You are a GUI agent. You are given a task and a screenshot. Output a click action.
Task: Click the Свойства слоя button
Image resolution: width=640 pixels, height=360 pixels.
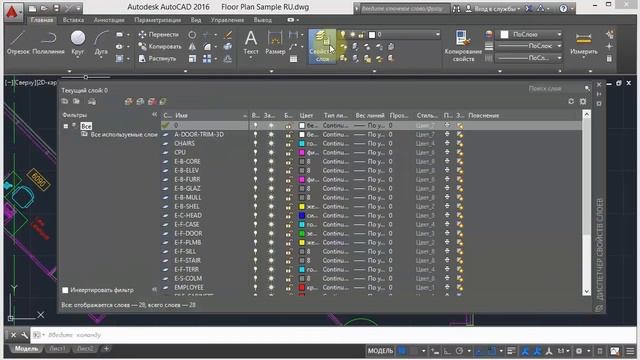pyautogui.click(x=322, y=46)
